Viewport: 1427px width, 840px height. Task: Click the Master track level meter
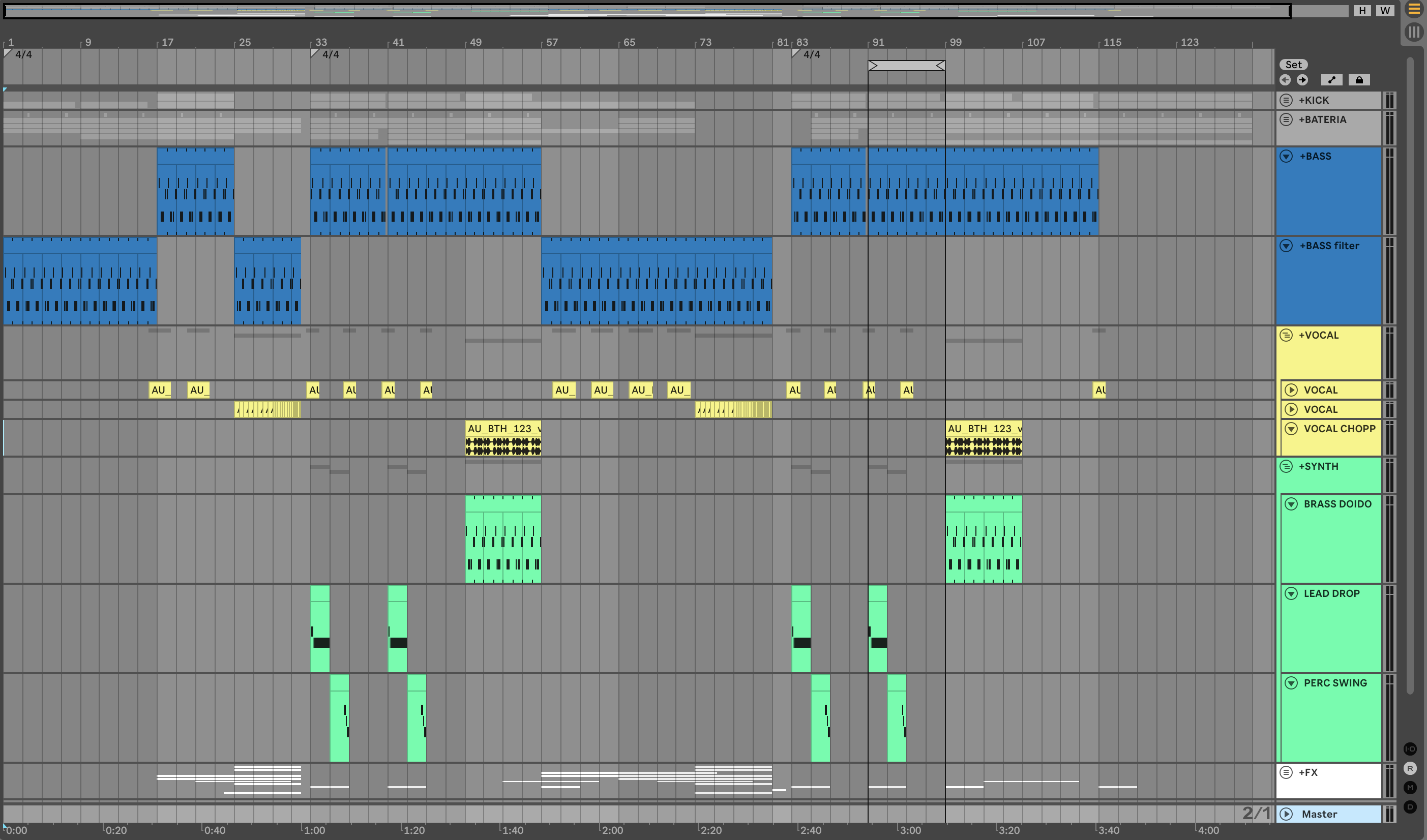click(x=1390, y=814)
